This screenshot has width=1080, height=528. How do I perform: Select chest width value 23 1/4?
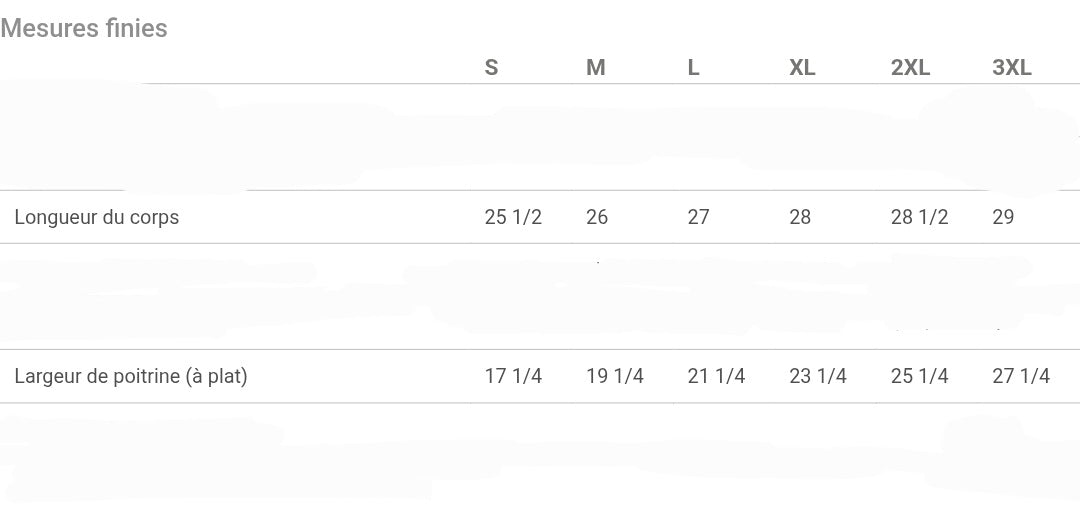(x=818, y=376)
